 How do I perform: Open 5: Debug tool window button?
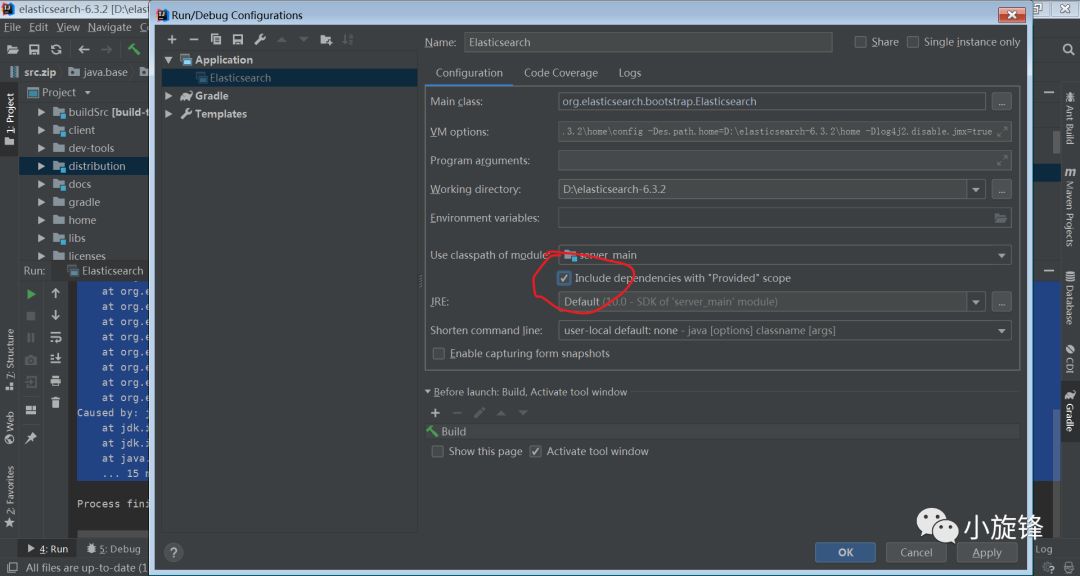[114, 549]
